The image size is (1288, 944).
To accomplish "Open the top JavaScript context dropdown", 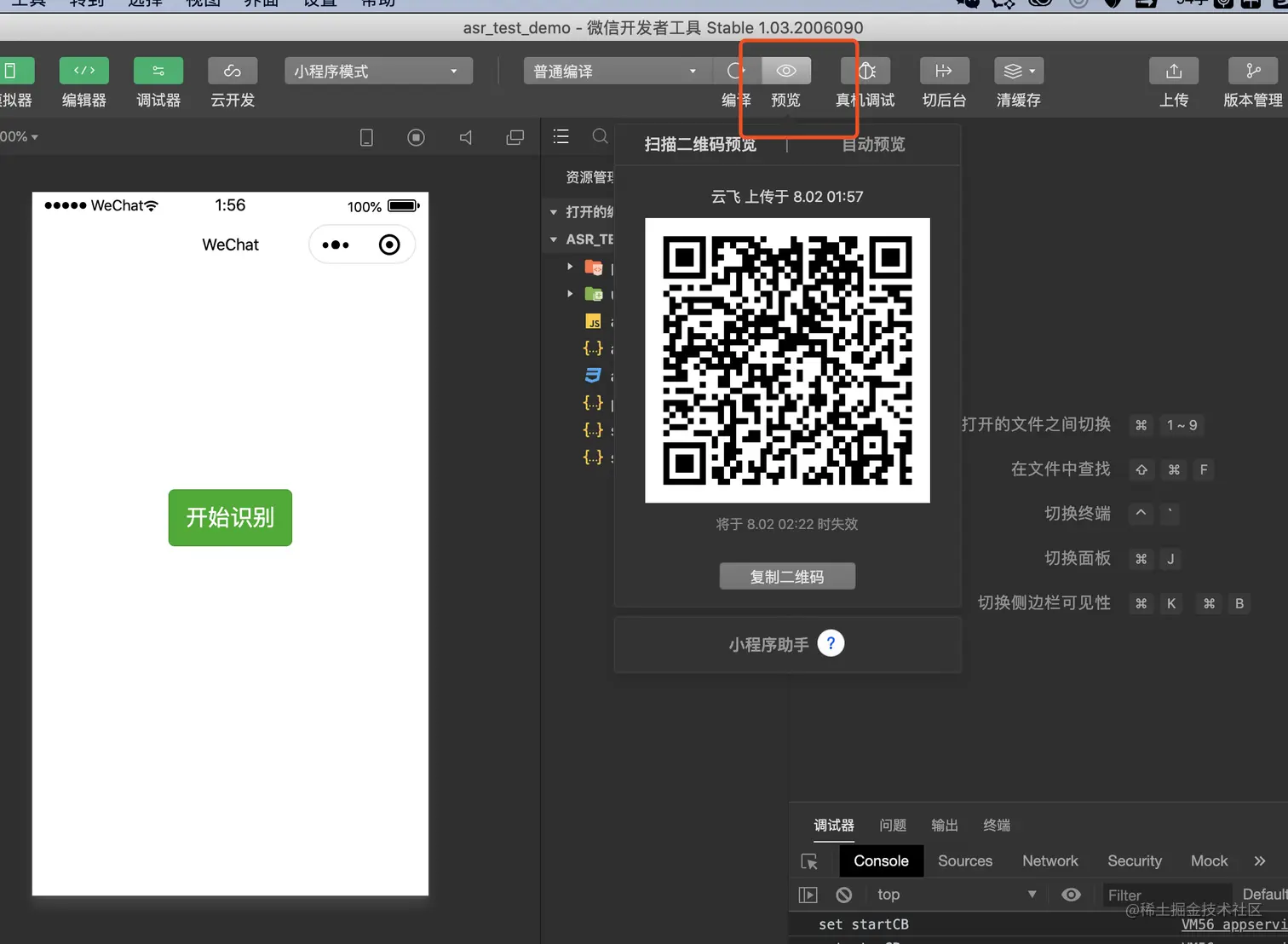I will tap(957, 895).
